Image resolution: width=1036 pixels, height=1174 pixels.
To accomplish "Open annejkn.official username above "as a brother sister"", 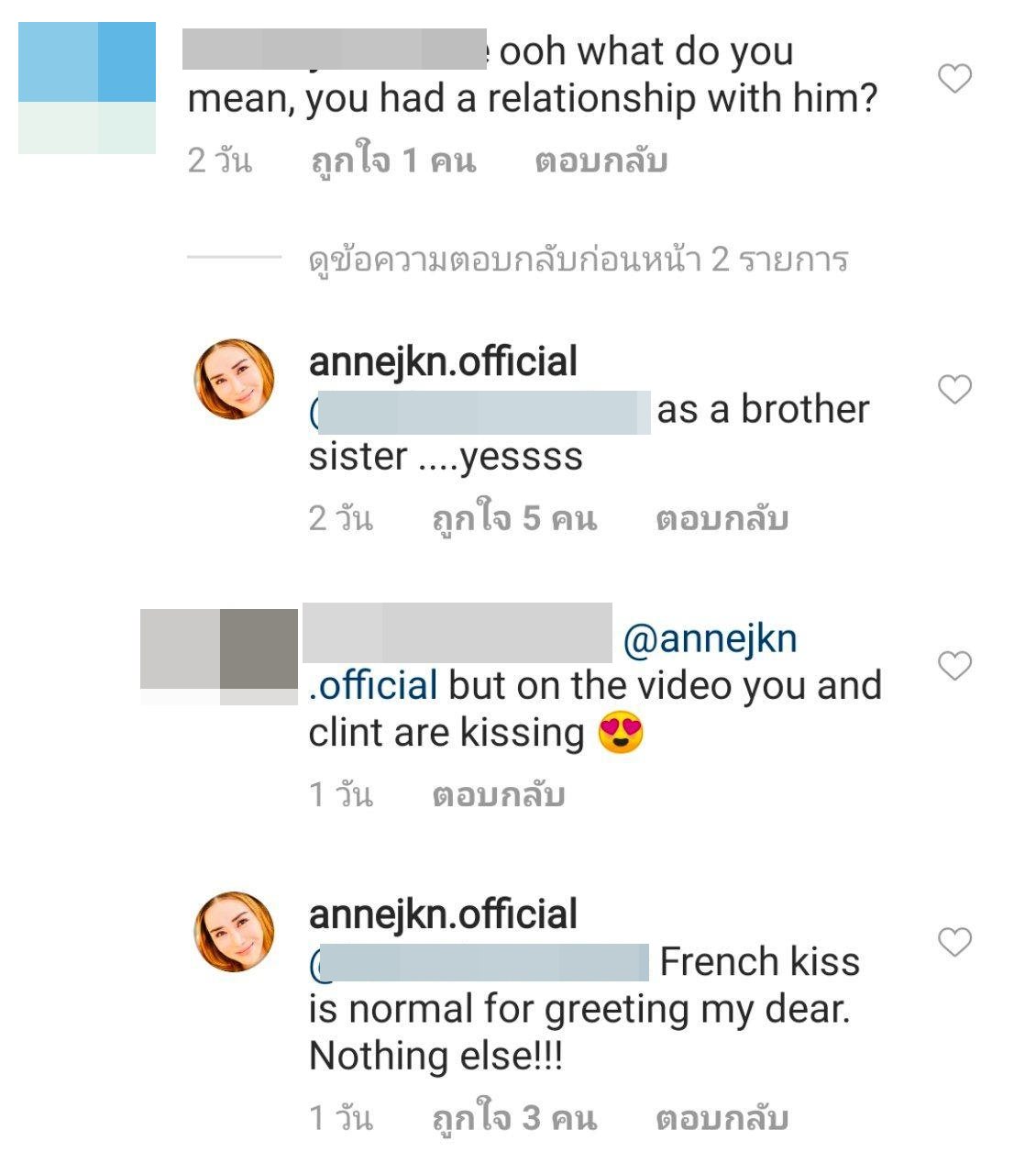I will pos(443,362).
